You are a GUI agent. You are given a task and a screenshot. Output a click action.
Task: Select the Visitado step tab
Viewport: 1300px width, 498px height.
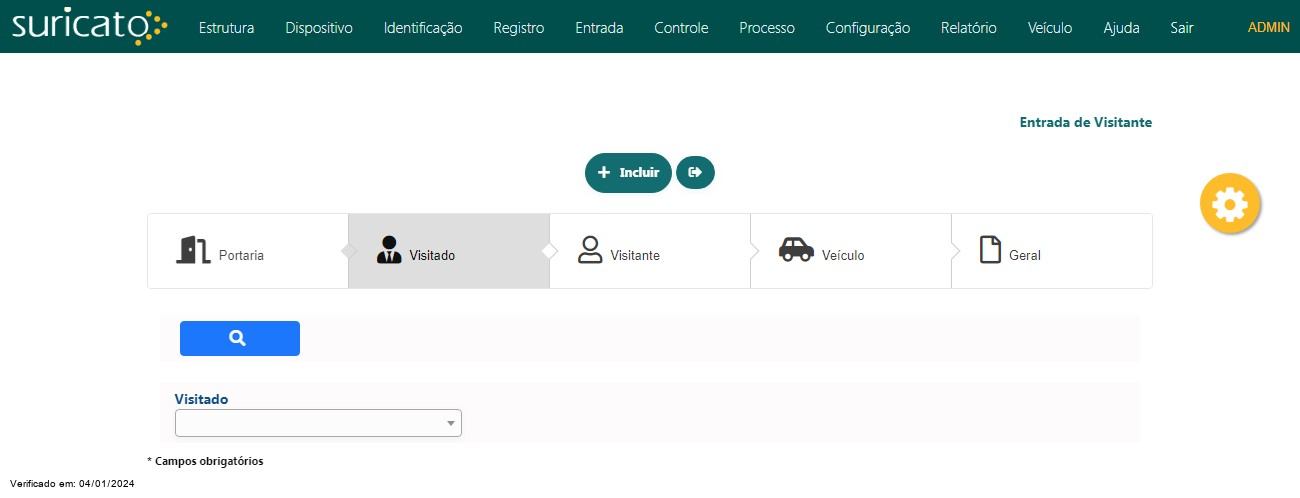click(x=449, y=251)
